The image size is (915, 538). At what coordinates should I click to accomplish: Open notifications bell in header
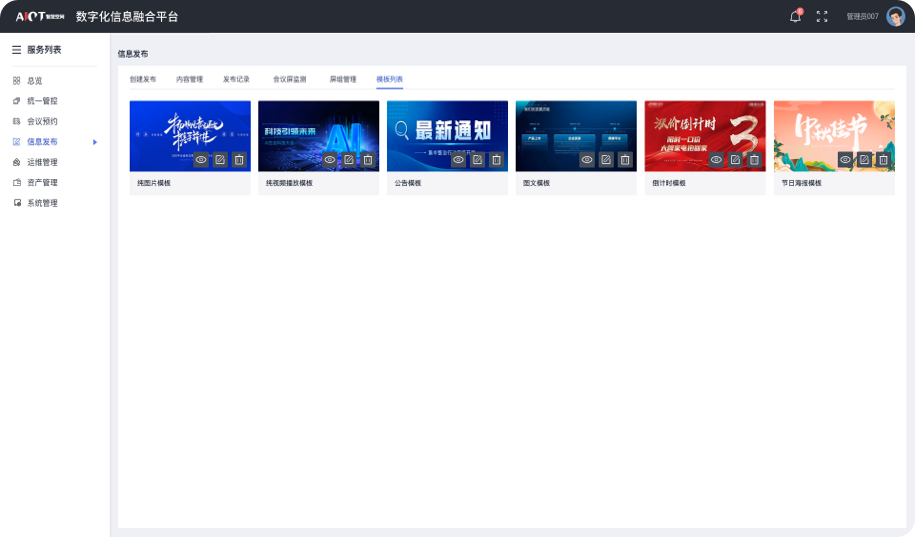(x=795, y=16)
